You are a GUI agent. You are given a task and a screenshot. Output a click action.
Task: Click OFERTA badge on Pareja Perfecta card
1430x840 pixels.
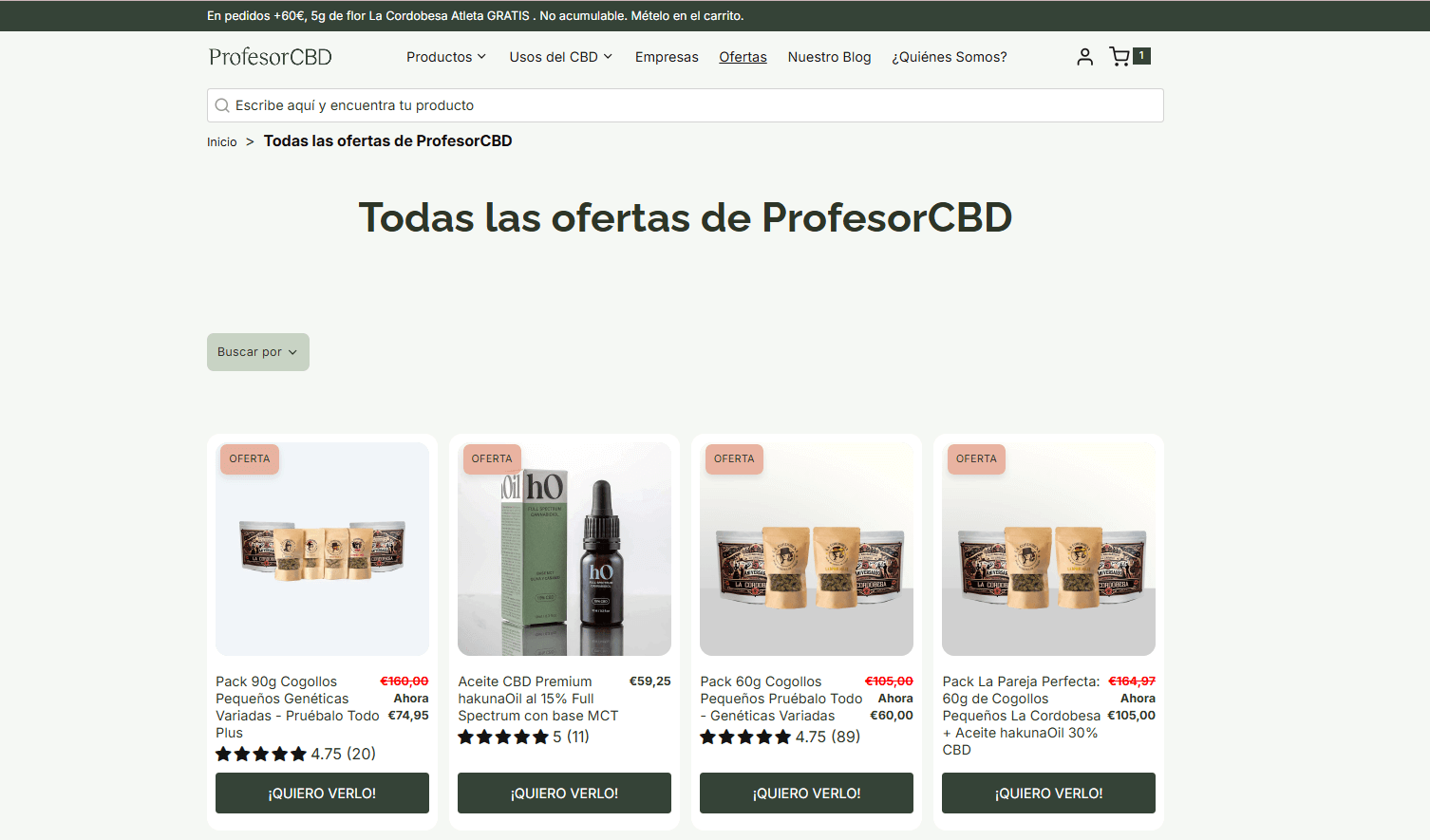tap(976, 458)
